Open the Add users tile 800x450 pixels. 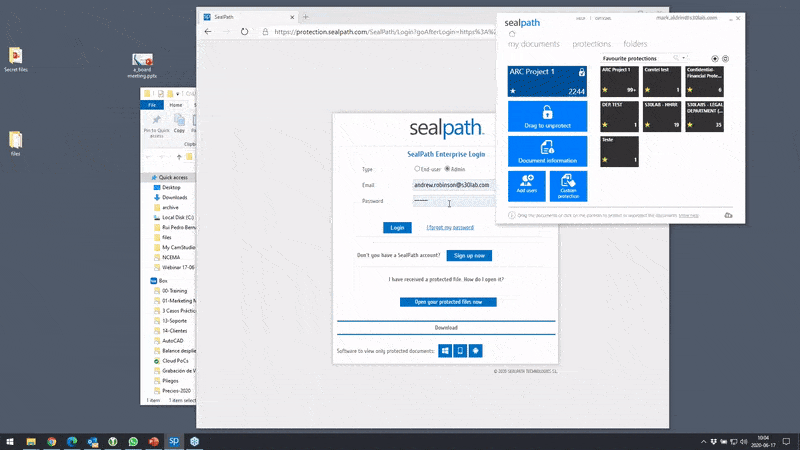[527, 186]
